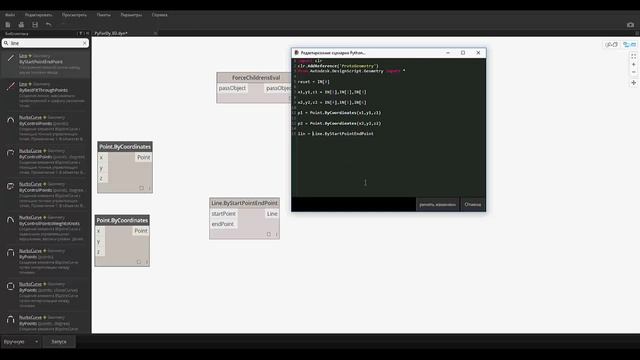Switch to the geometry background preview icon
Screen dimensions: 640x360
click(x=611, y=44)
